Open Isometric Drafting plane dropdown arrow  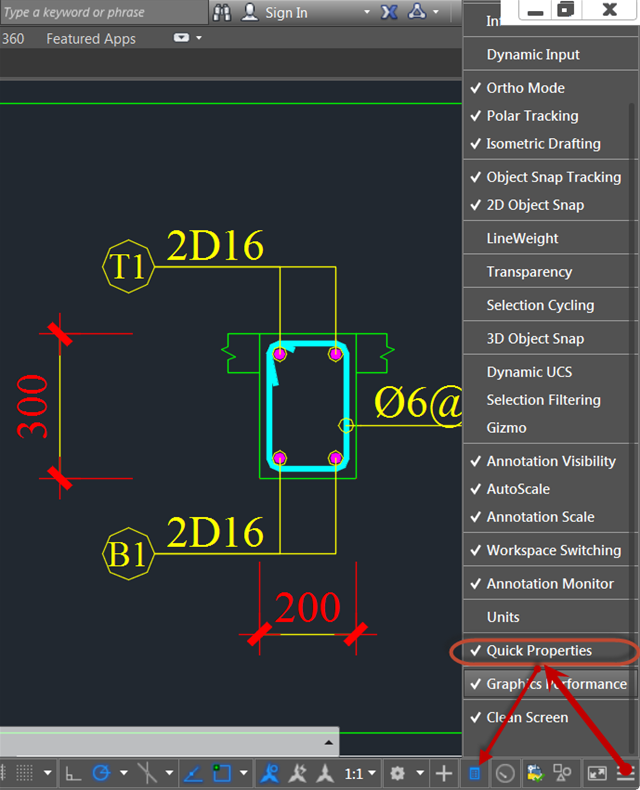pyautogui.click(x=170, y=773)
